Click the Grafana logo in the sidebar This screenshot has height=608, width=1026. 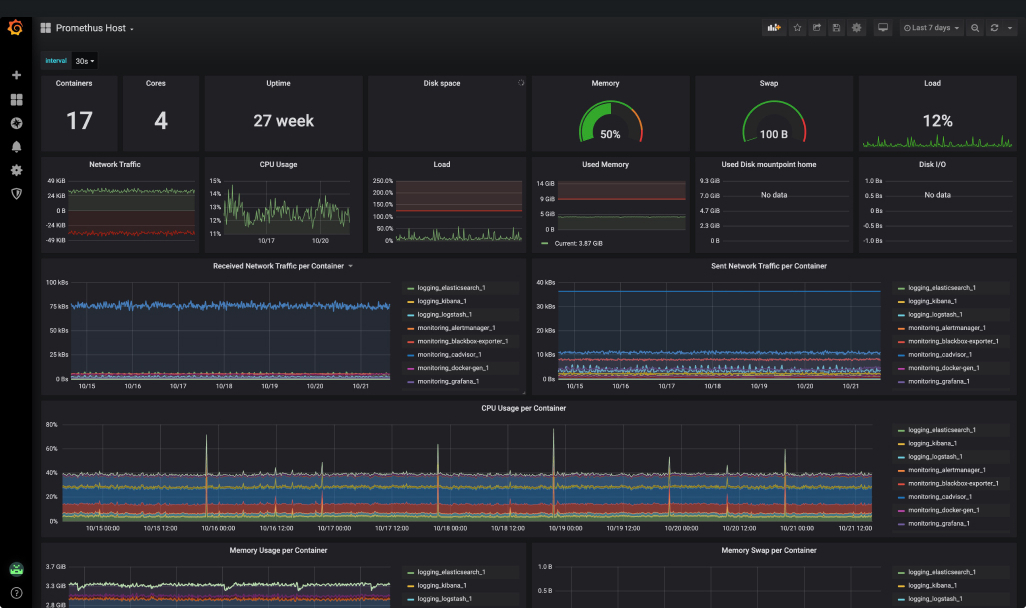click(x=15, y=27)
